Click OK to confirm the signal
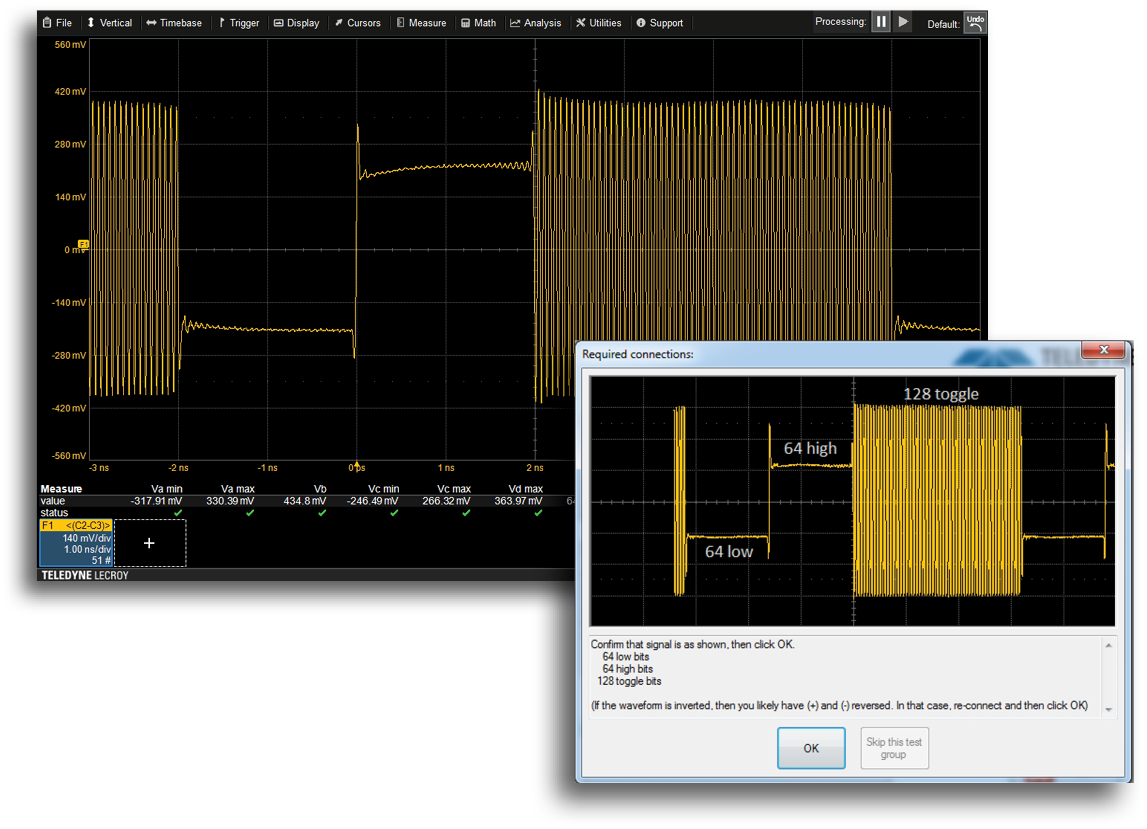The width and height of the screenshot is (1147, 829). point(810,748)
